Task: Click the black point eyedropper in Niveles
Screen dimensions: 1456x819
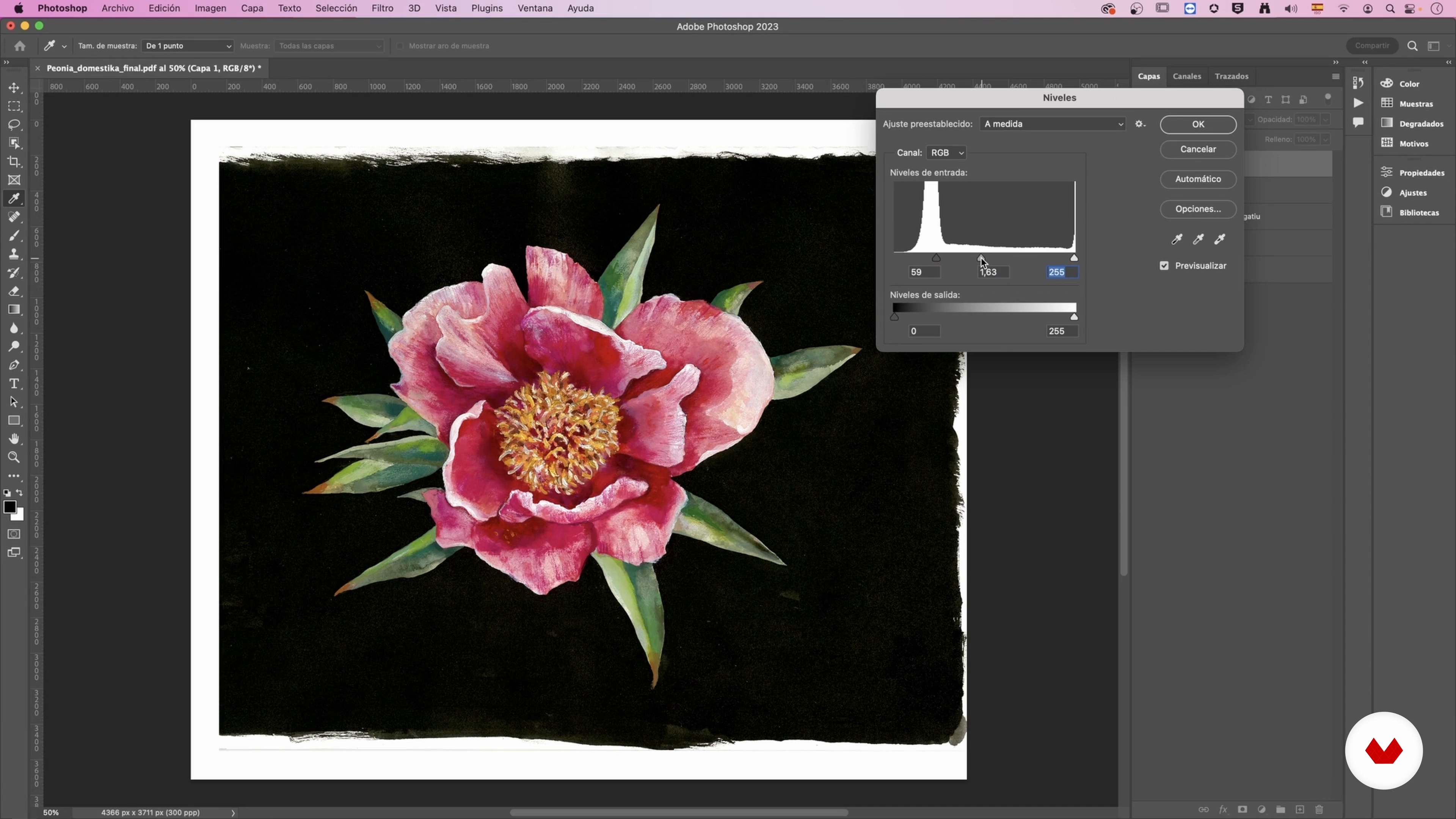Action: point(1177,239)
